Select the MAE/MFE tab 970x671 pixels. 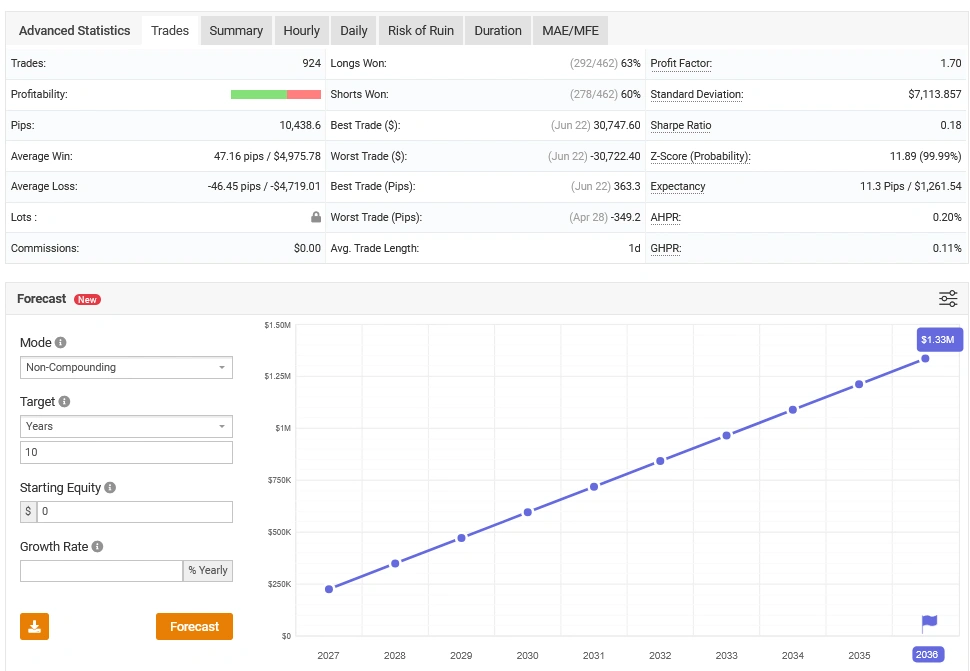point(570,30)
